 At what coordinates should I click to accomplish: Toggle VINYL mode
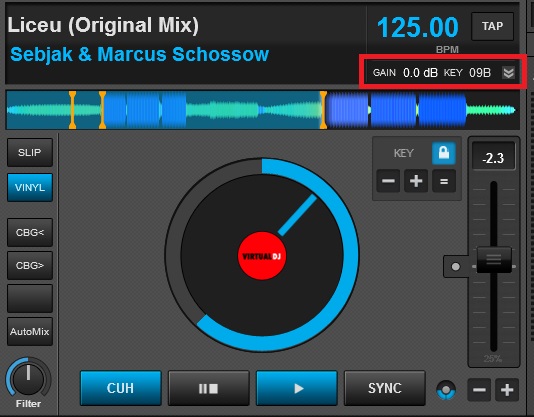pos(30,187)
